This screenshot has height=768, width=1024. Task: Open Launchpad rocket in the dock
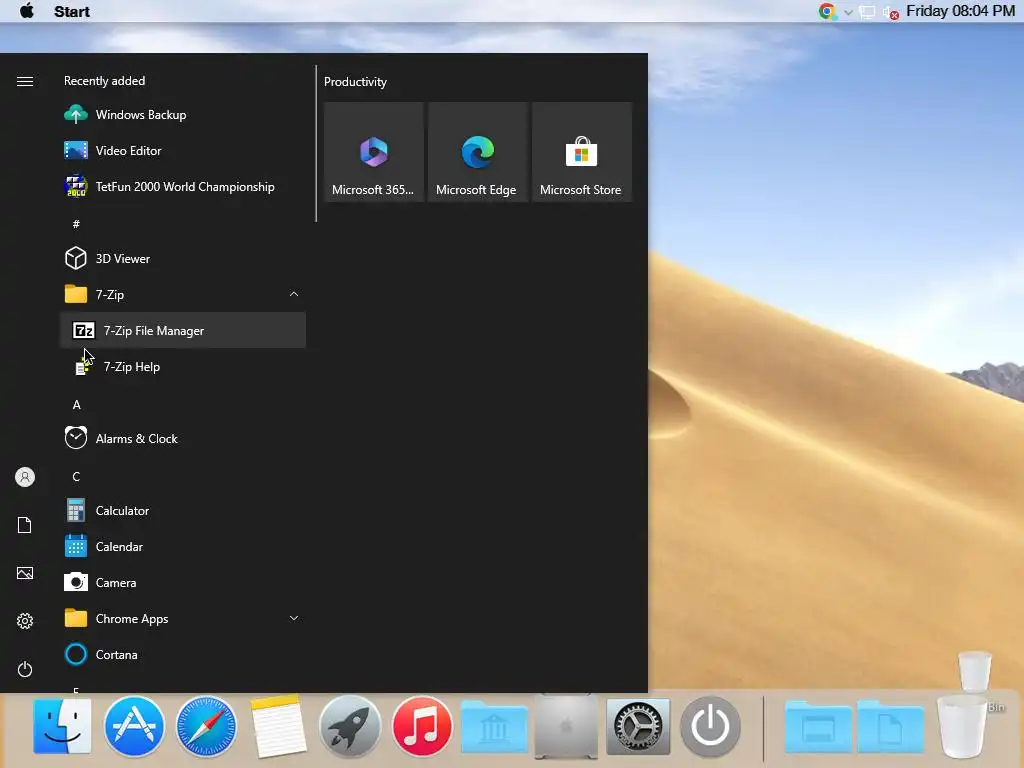click(350, 726)
